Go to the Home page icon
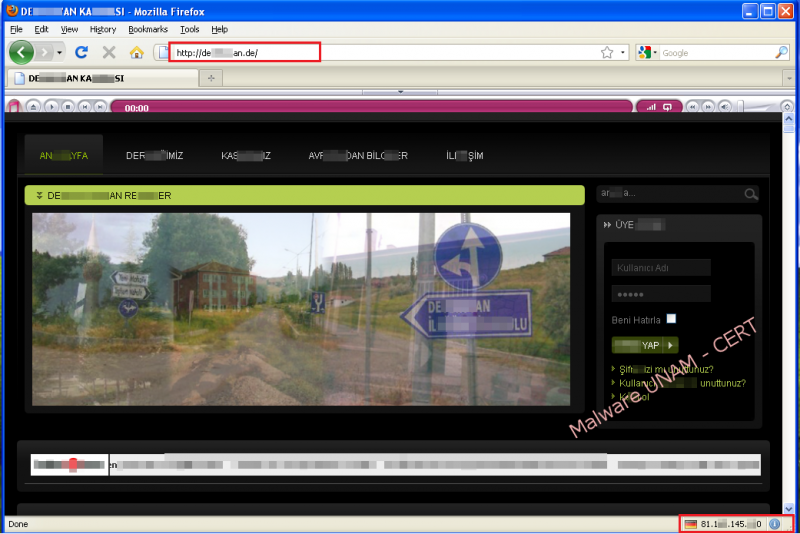This screenshot has height=534, width=800. (x=136, y=52)
